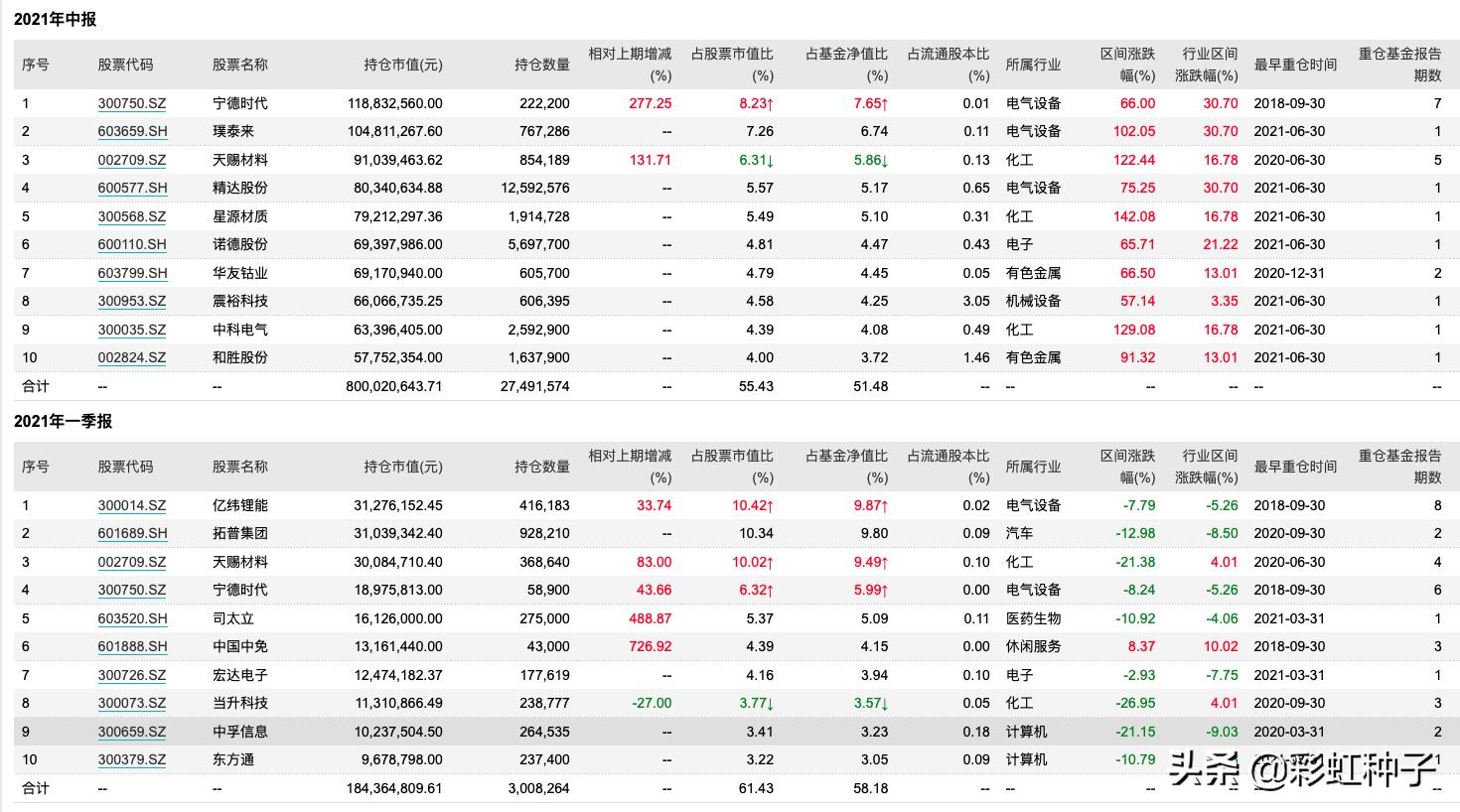Select the 002824.SZ stock code link
This screenshot has height=812, width=1460.
click(x=131, y=357)
